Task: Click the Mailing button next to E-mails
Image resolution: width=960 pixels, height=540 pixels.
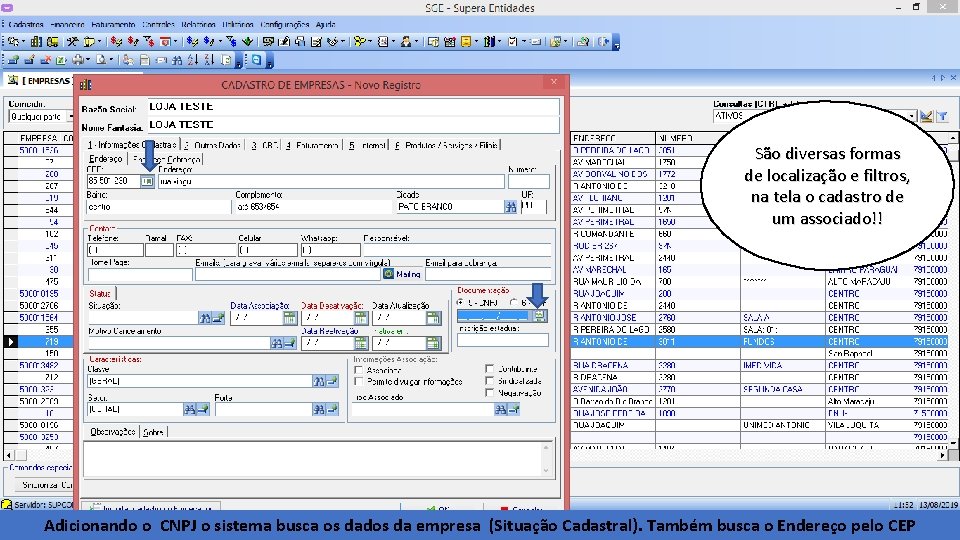Action: (x=402, y=274)
